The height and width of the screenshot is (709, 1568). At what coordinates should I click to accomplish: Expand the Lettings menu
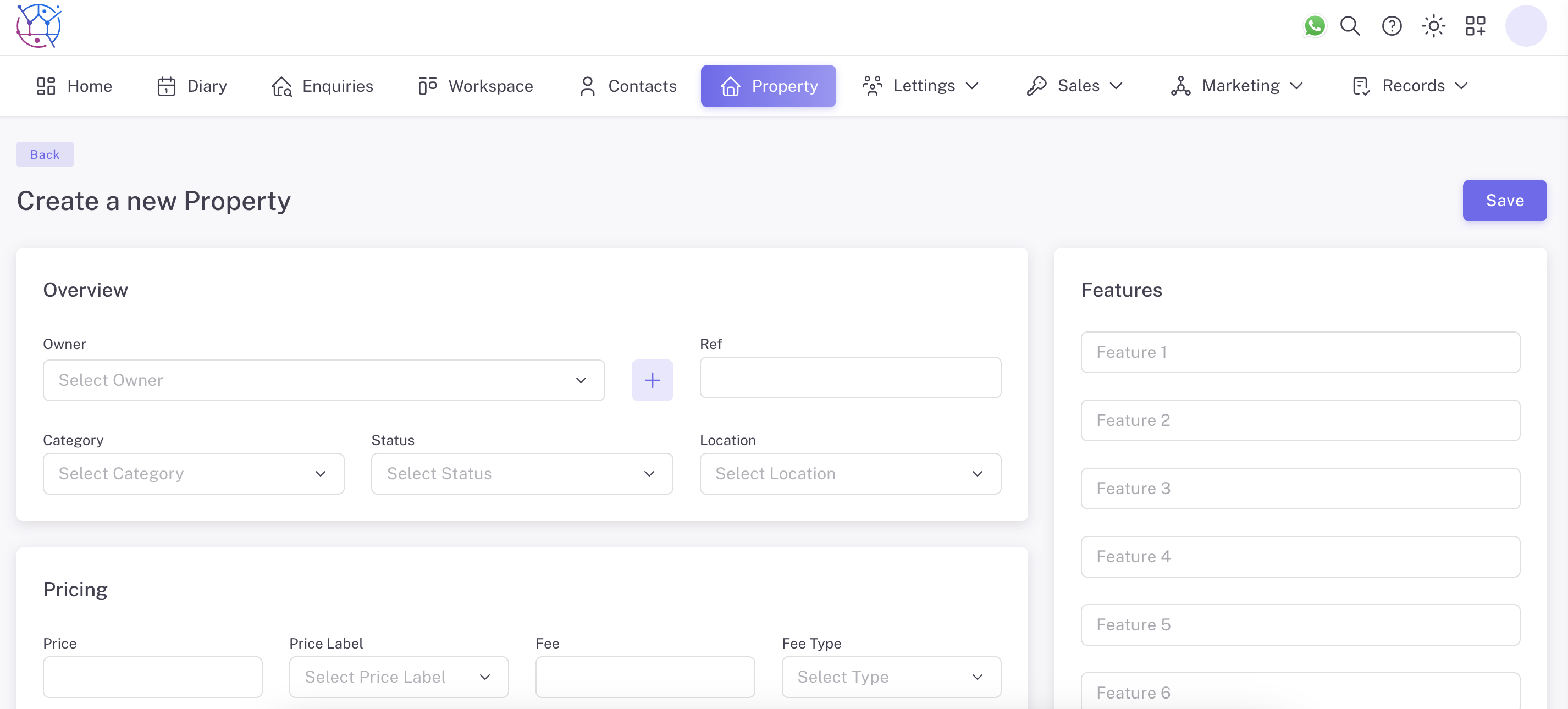click(x=920, y=86)
